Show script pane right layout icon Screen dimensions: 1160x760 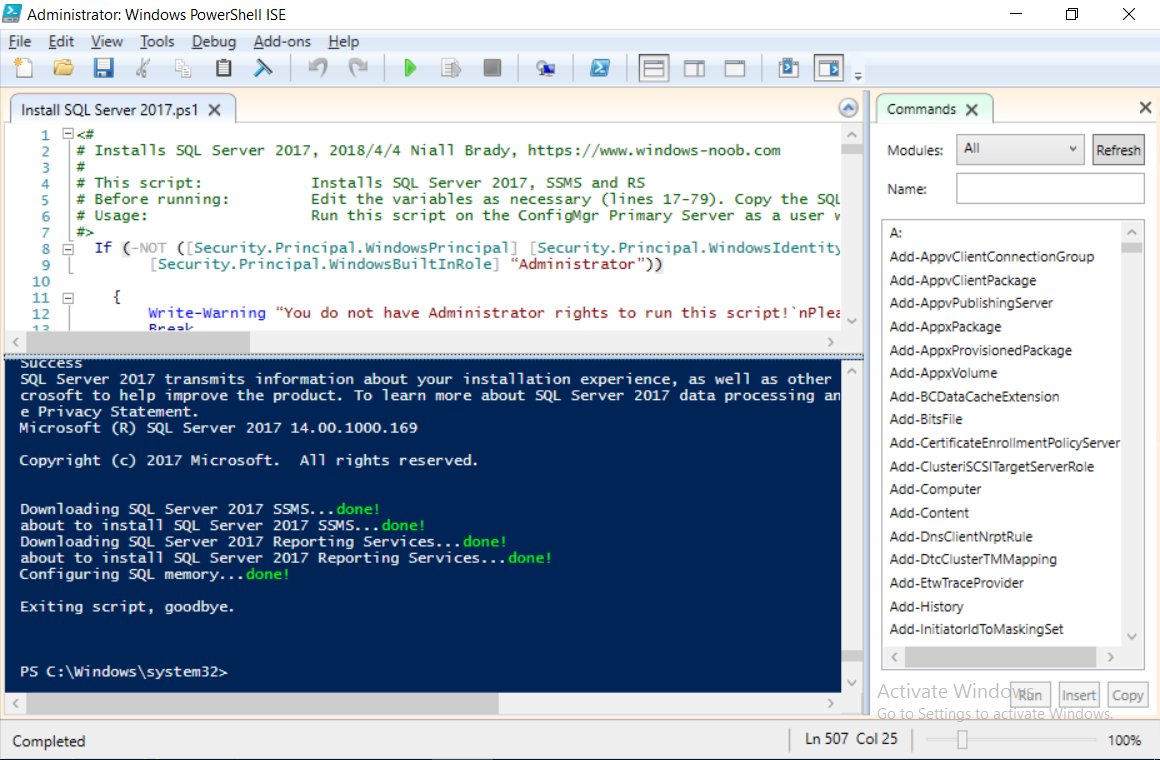pyautogui.click(x=694, y=69)
